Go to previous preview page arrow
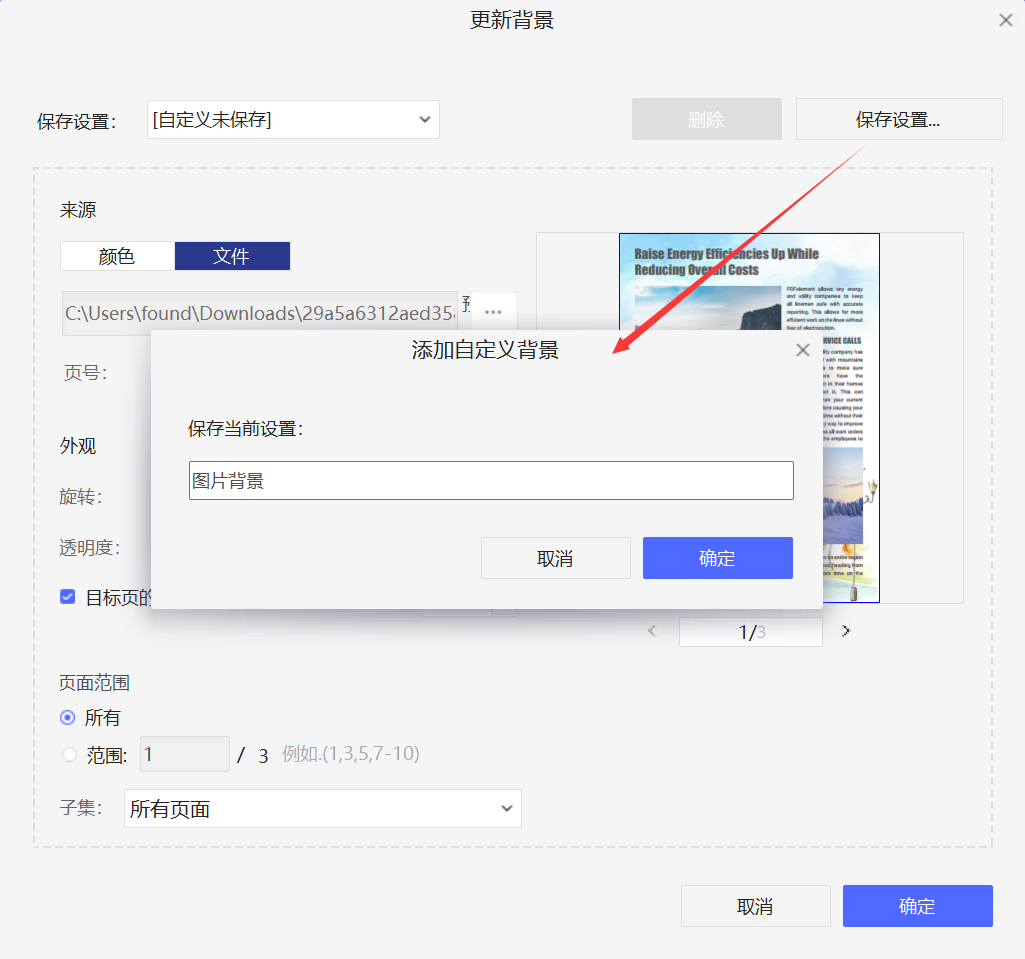1025x959 pixels. [653, 631]
